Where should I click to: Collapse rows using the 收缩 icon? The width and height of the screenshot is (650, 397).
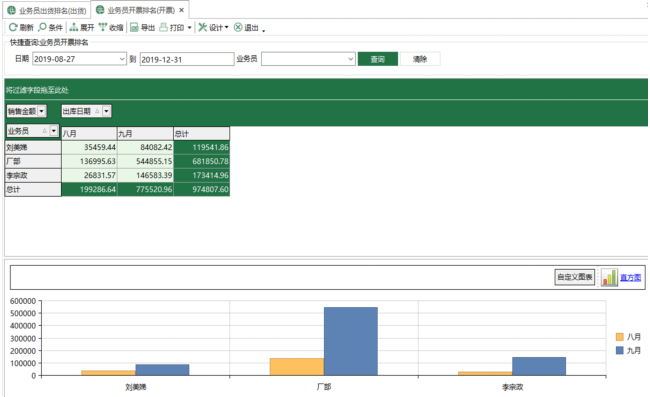(103, 27)
